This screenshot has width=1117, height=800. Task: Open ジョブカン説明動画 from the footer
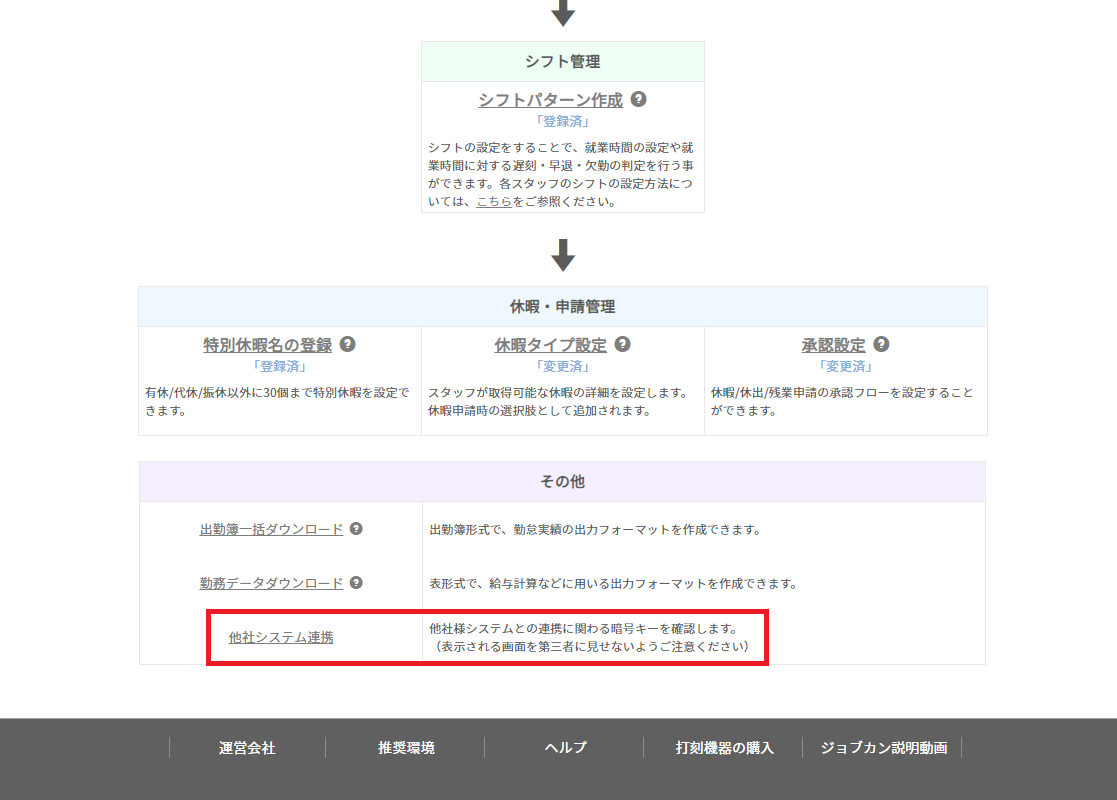883,748
